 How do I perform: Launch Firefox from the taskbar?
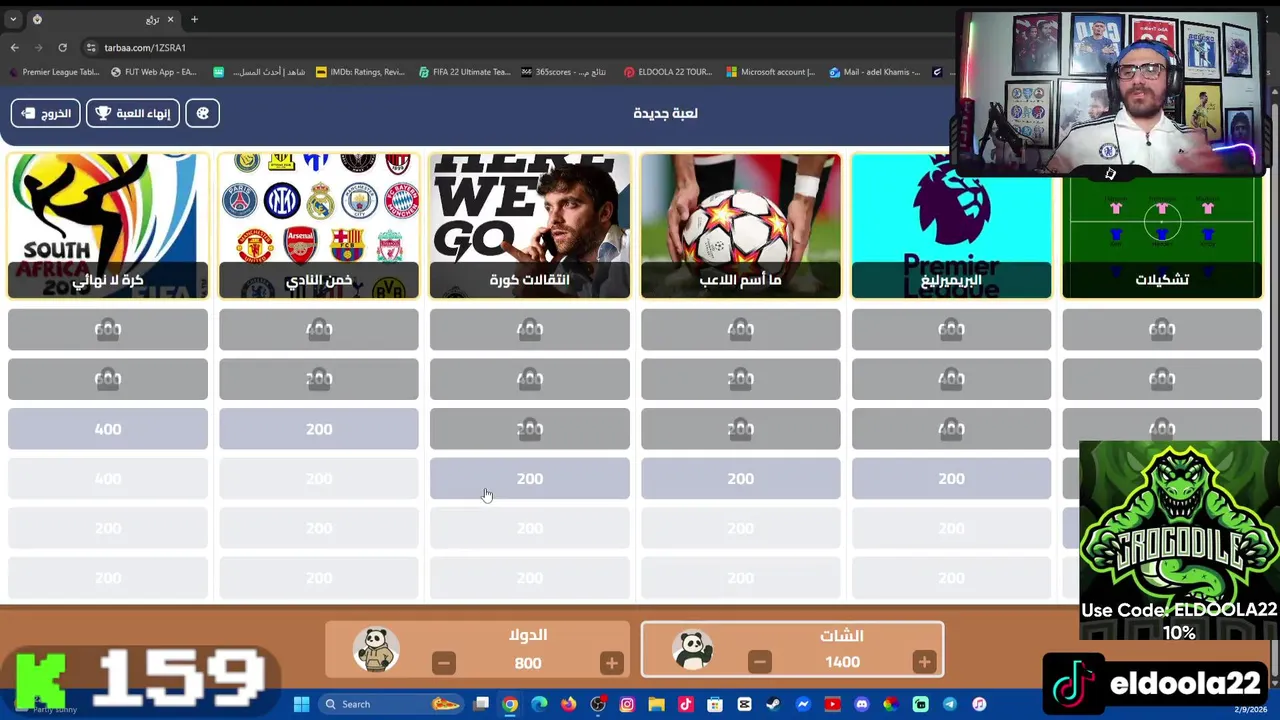point(568,704)
